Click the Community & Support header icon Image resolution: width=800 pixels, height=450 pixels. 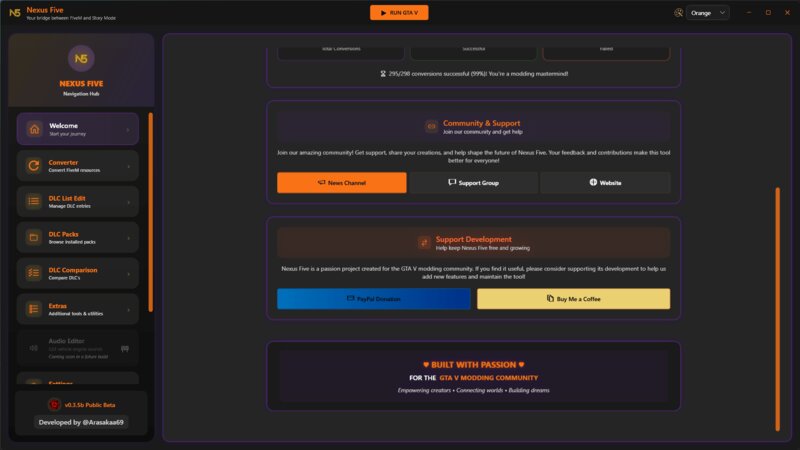[x=431, y=126]
